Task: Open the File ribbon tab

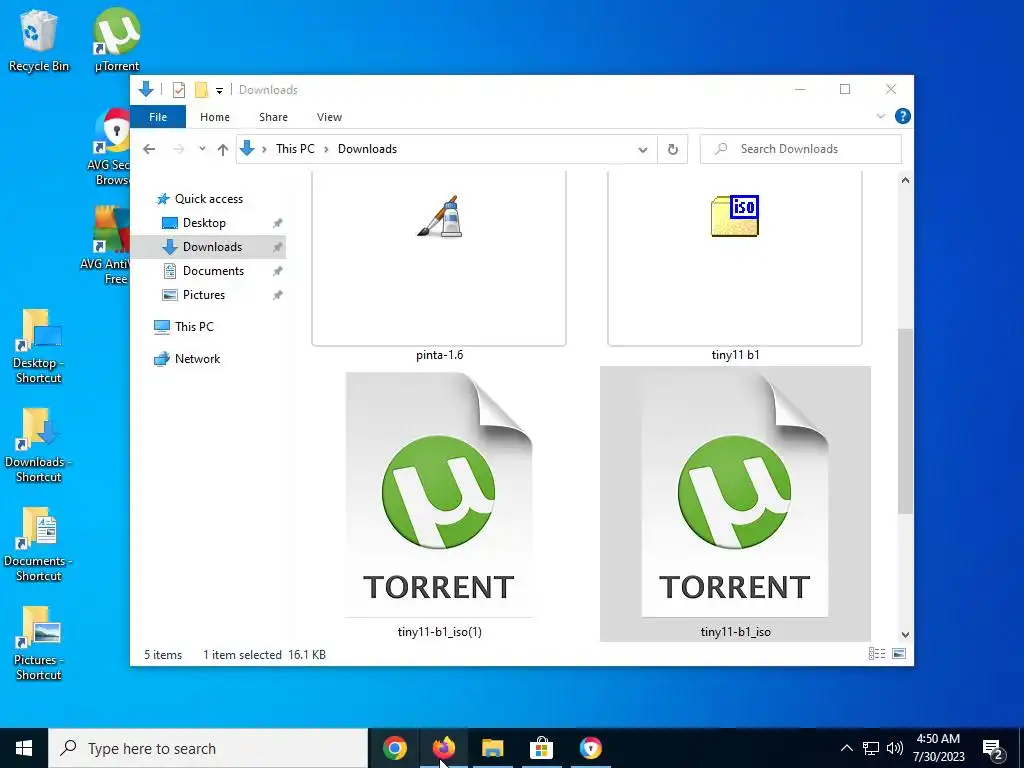Action: tap(158, 117)
